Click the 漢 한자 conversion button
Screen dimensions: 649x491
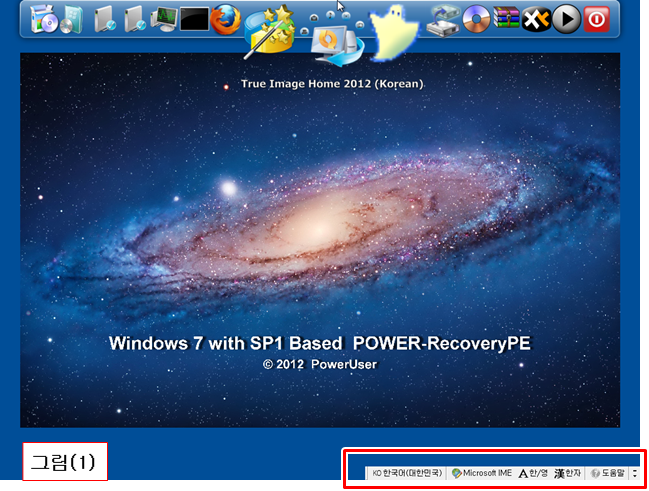tap(567, 473)
